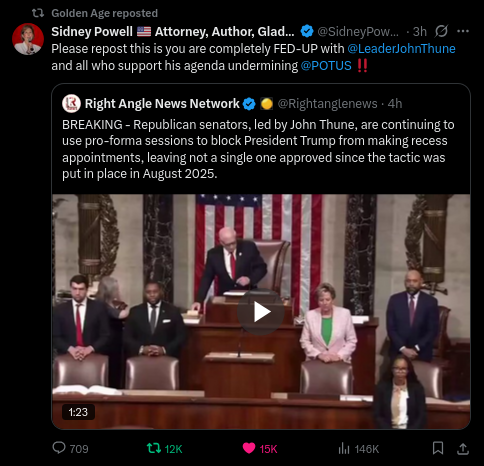Click Right Angle News verified badge

(249, 104)
